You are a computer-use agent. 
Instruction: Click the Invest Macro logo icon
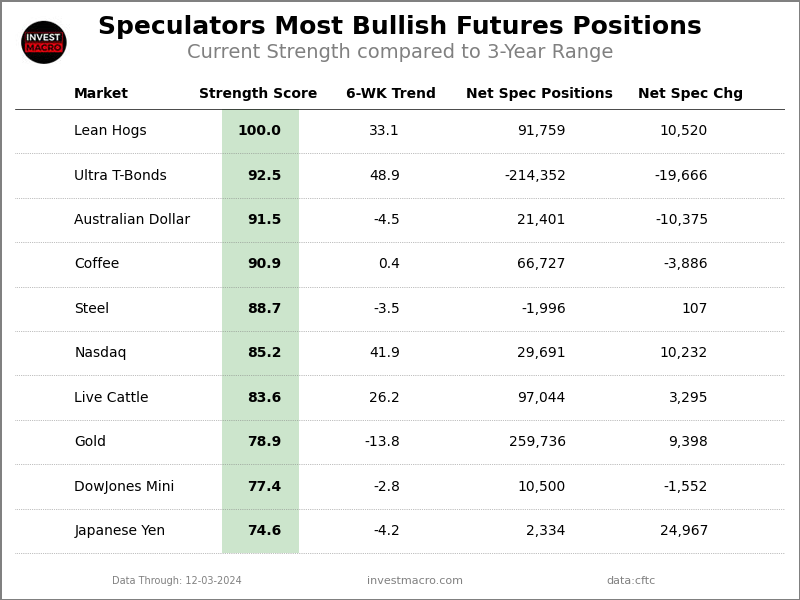click(x=44, y=42)
